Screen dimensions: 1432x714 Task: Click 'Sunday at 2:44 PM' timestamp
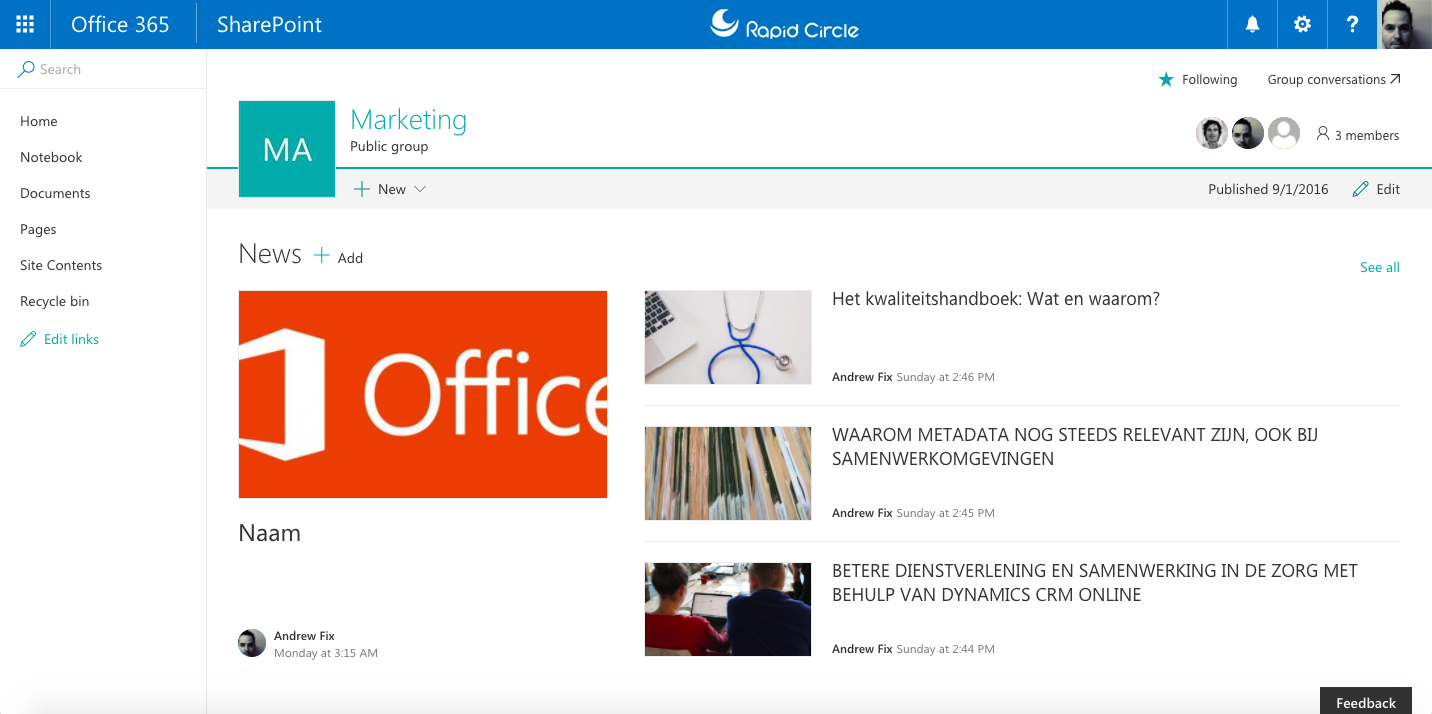click(x=945, y=649)
